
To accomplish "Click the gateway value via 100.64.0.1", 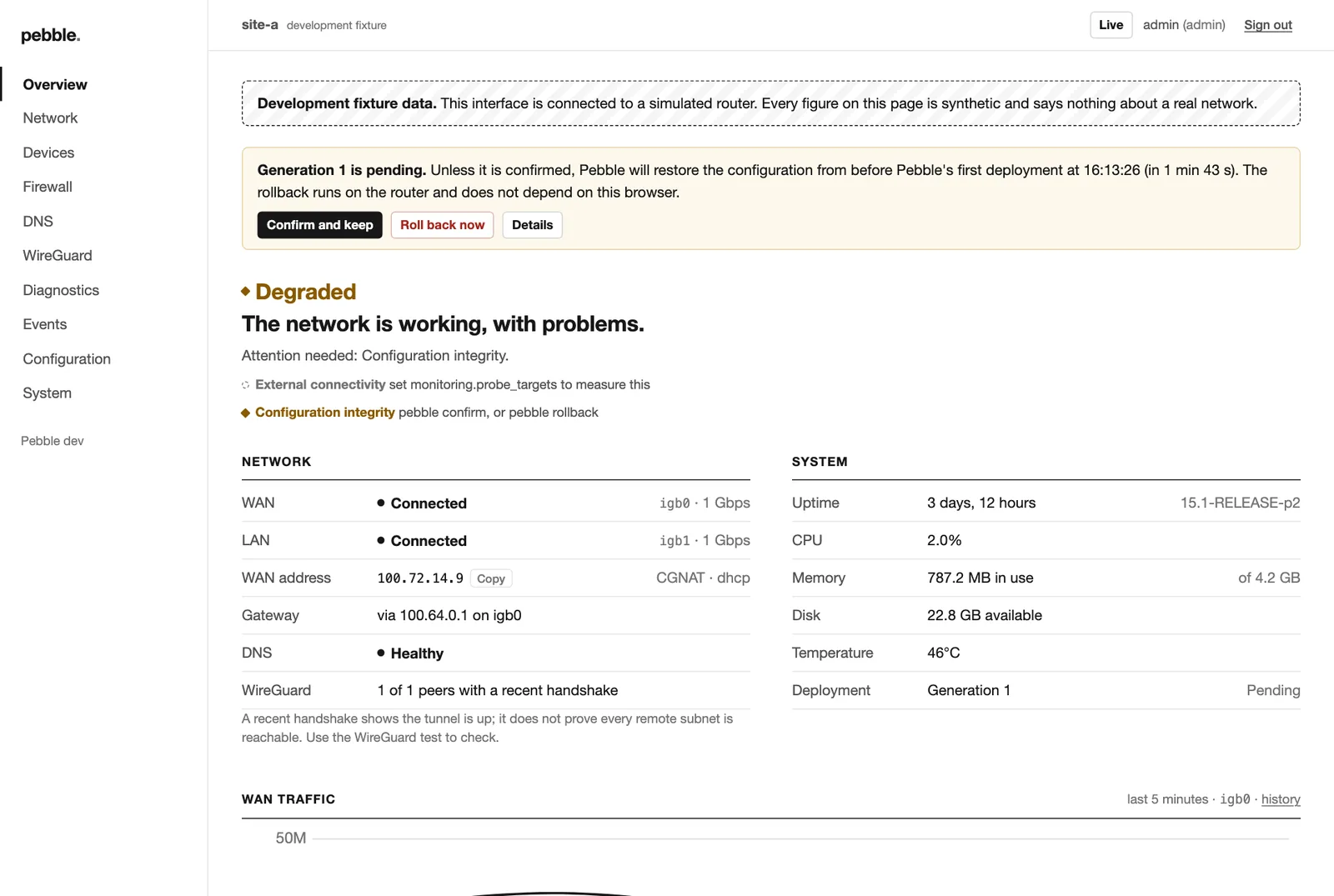I will click(449, 615).
